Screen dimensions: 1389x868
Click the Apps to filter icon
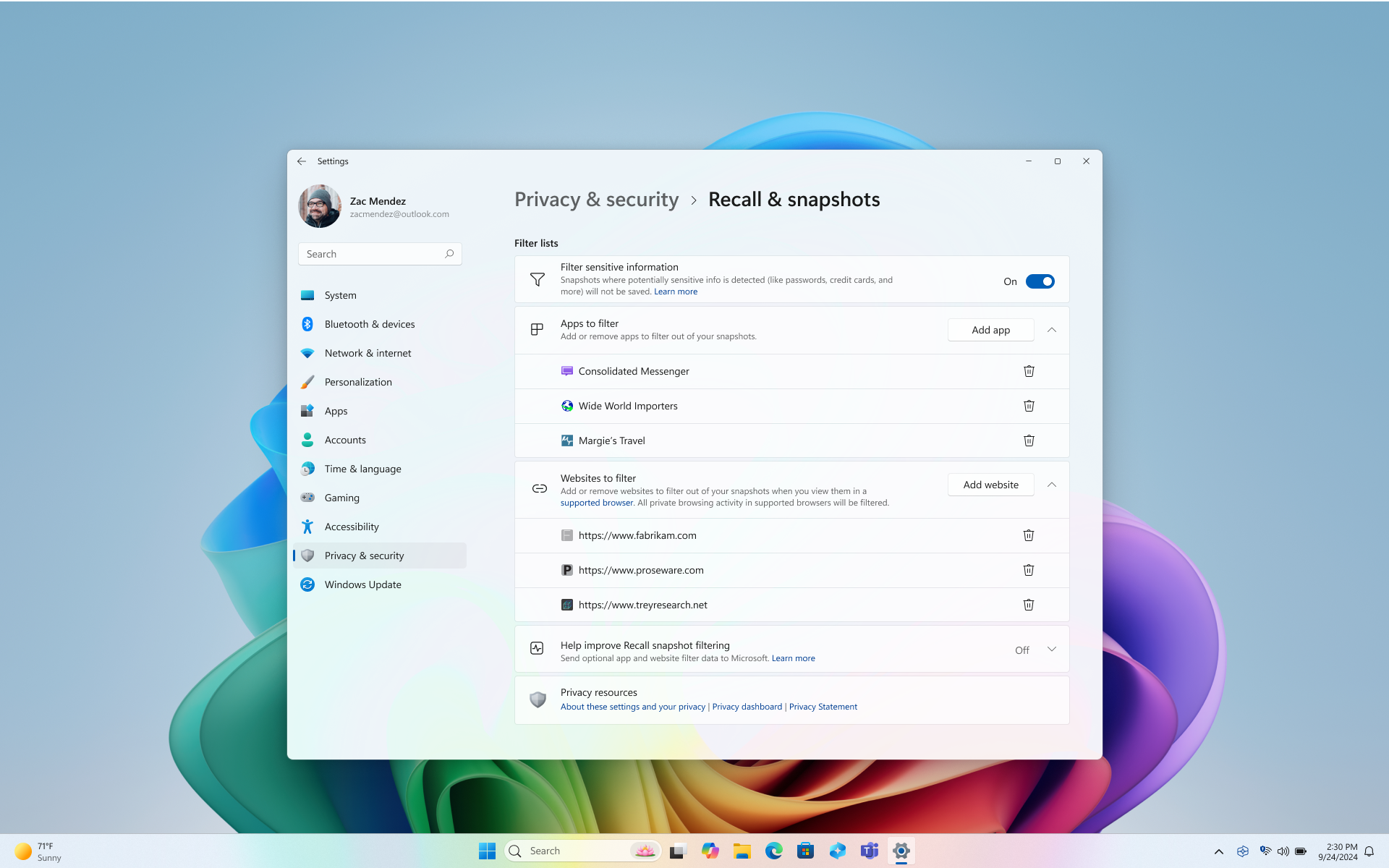coord(537,329)
